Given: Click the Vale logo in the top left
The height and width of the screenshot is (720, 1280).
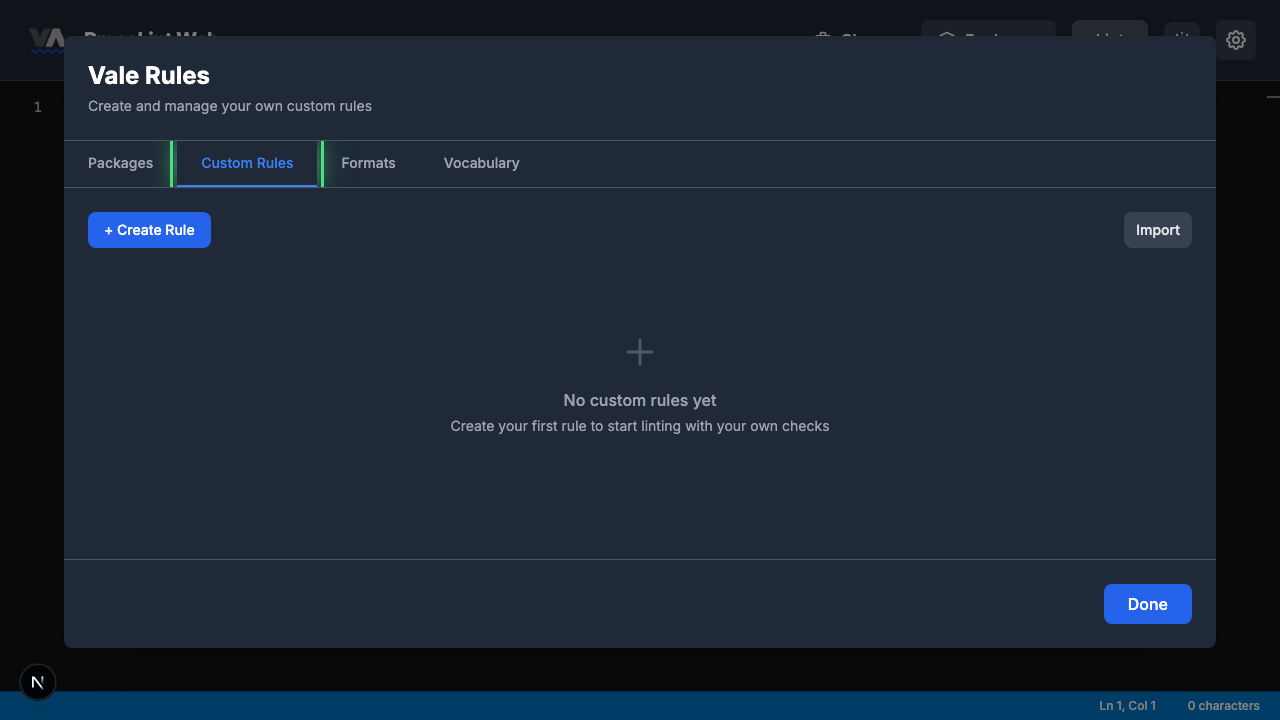Looking at the screenshot, I should point(45,38).
